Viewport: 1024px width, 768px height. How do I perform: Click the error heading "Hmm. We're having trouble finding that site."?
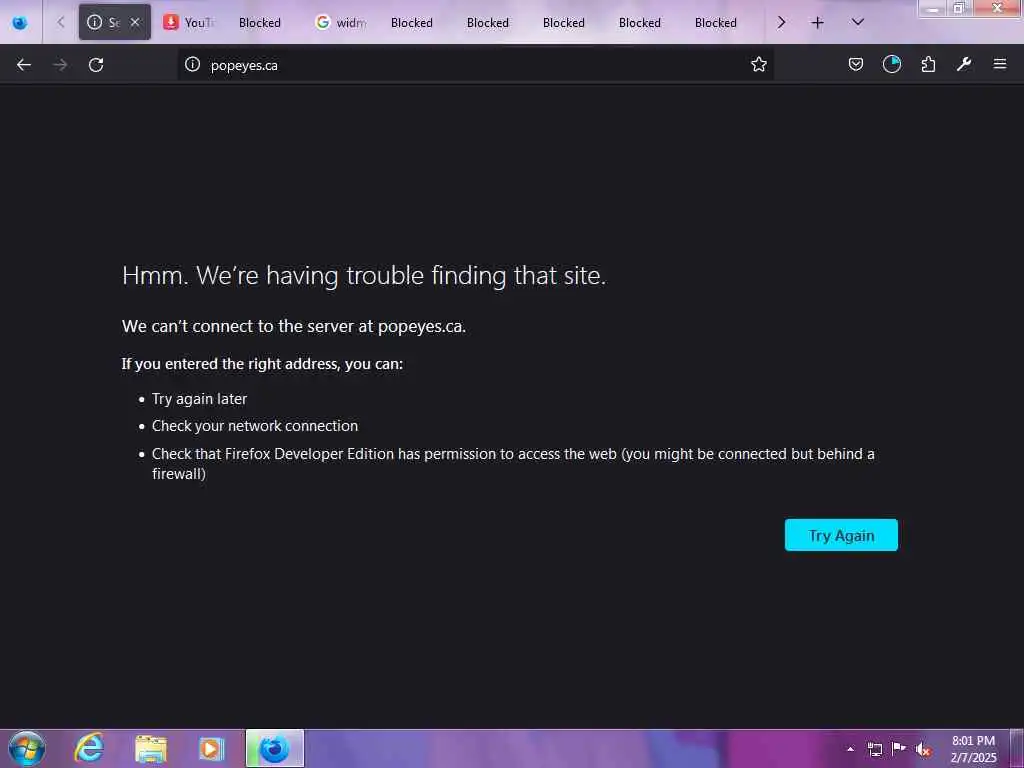pyautogui.click(x=364, y=276)
